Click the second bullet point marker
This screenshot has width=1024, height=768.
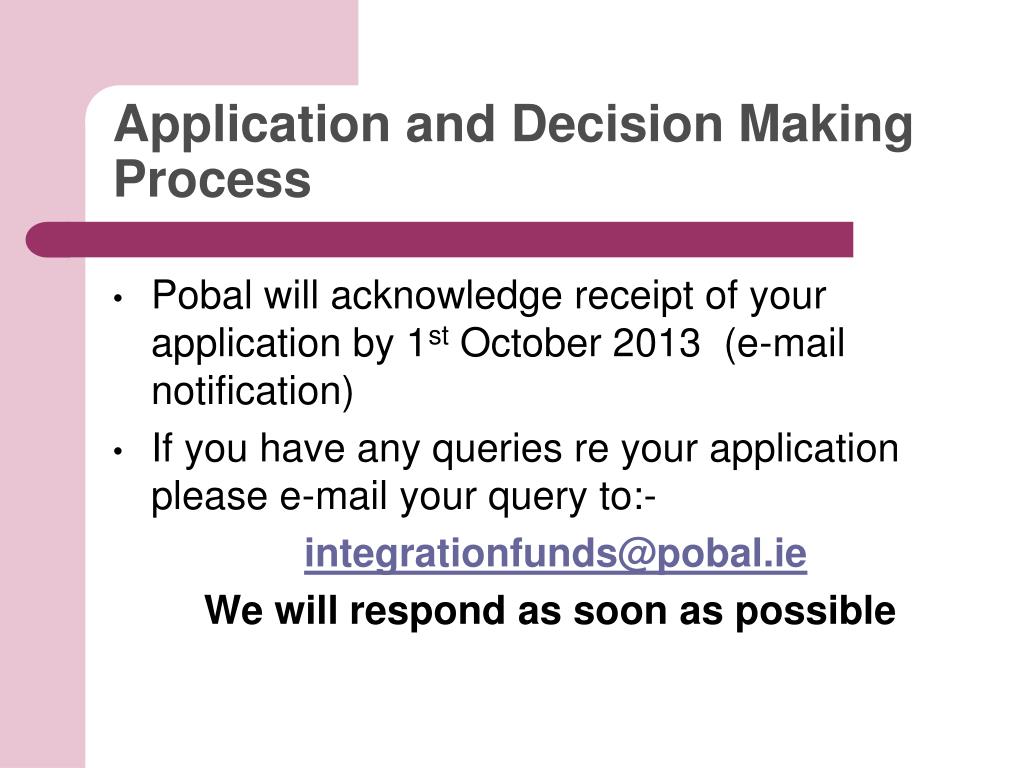[118, 452]
